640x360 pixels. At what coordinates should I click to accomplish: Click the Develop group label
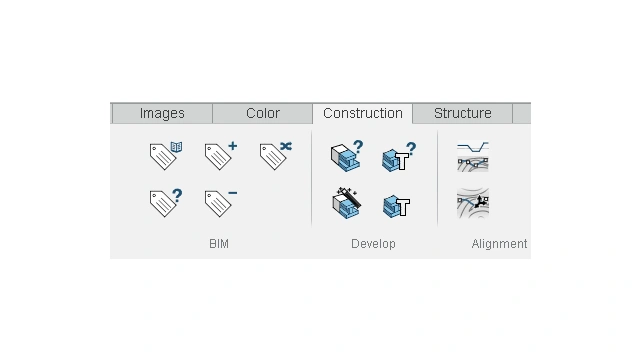click(x=373, y=244)
